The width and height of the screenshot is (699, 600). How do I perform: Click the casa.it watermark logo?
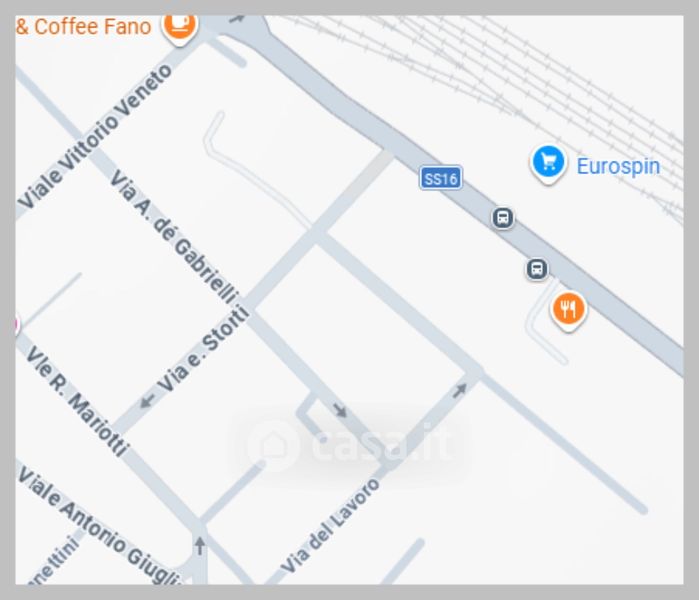click(x=350, y=444)
